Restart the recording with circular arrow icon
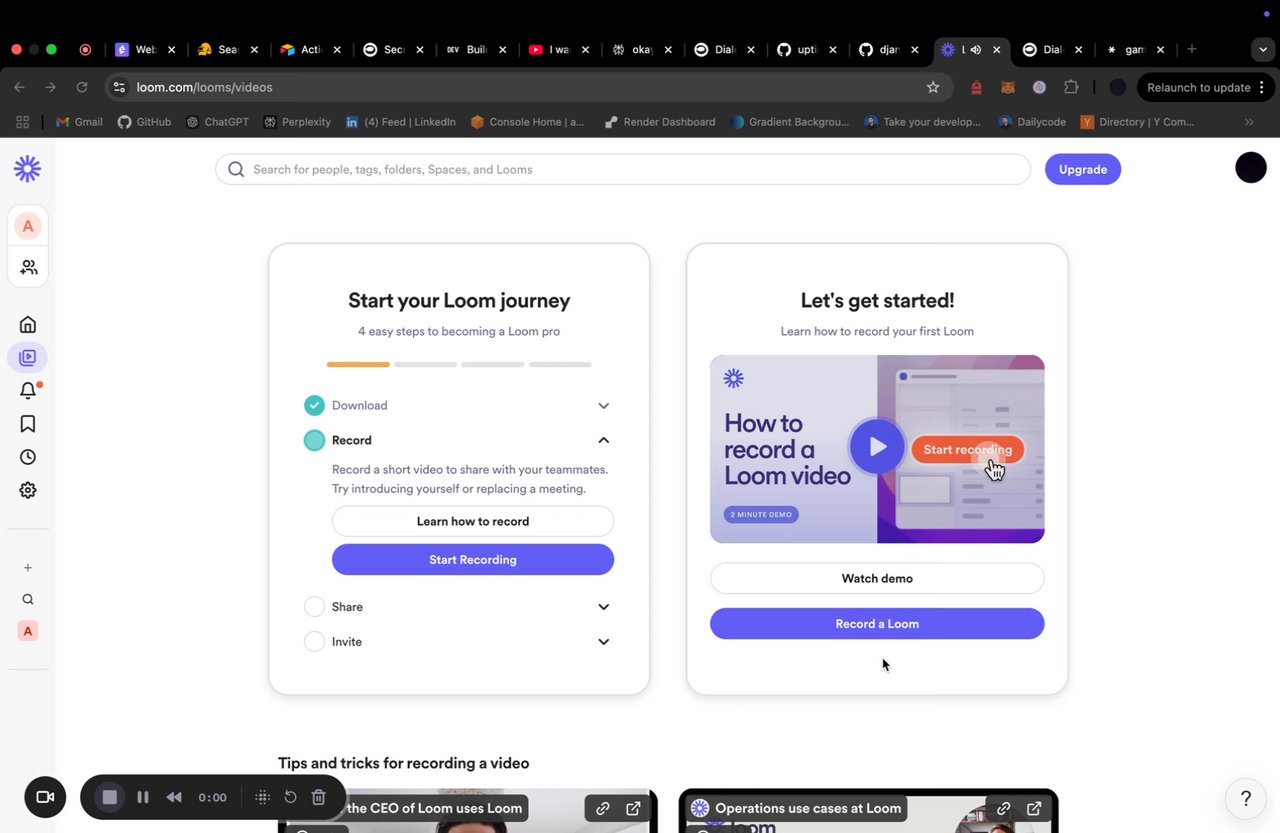The image size is (1280, 833). click(290, 797)
